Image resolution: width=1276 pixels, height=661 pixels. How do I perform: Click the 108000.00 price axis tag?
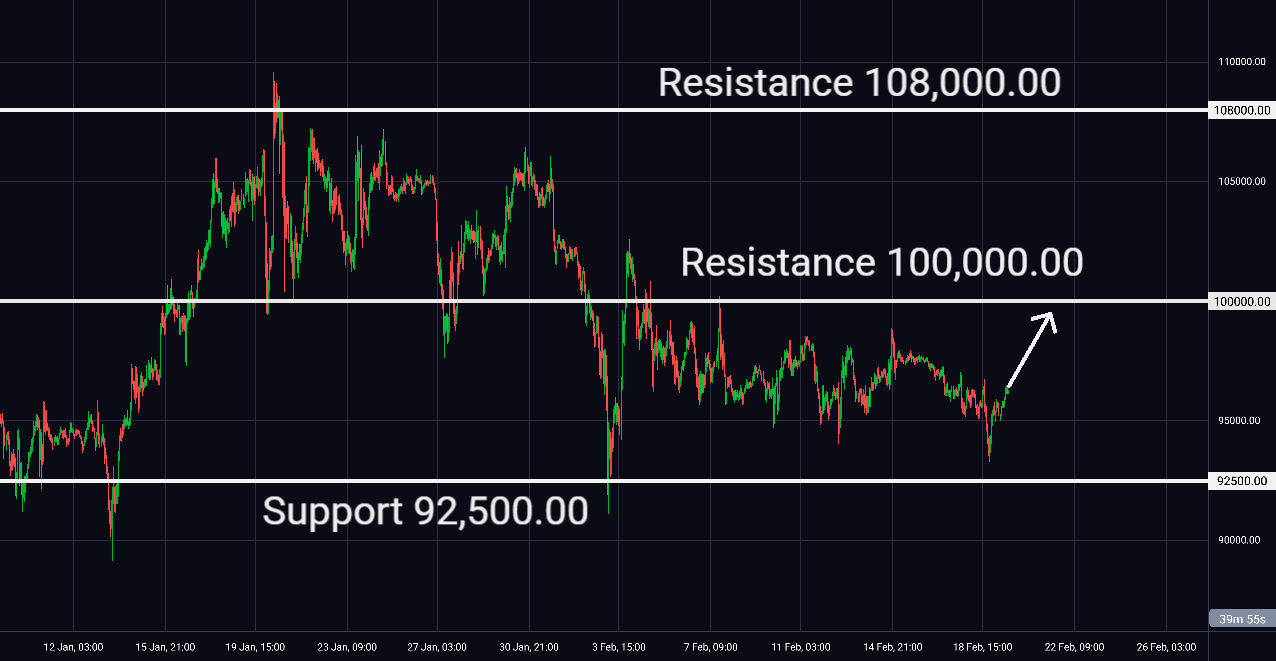[x=1240, y=110]
